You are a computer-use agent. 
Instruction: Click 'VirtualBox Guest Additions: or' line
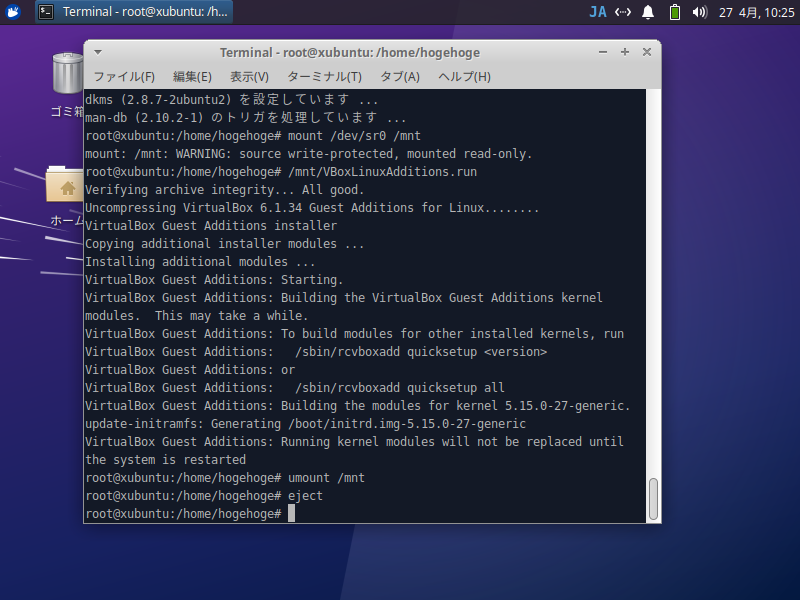(x=190, y=370)
